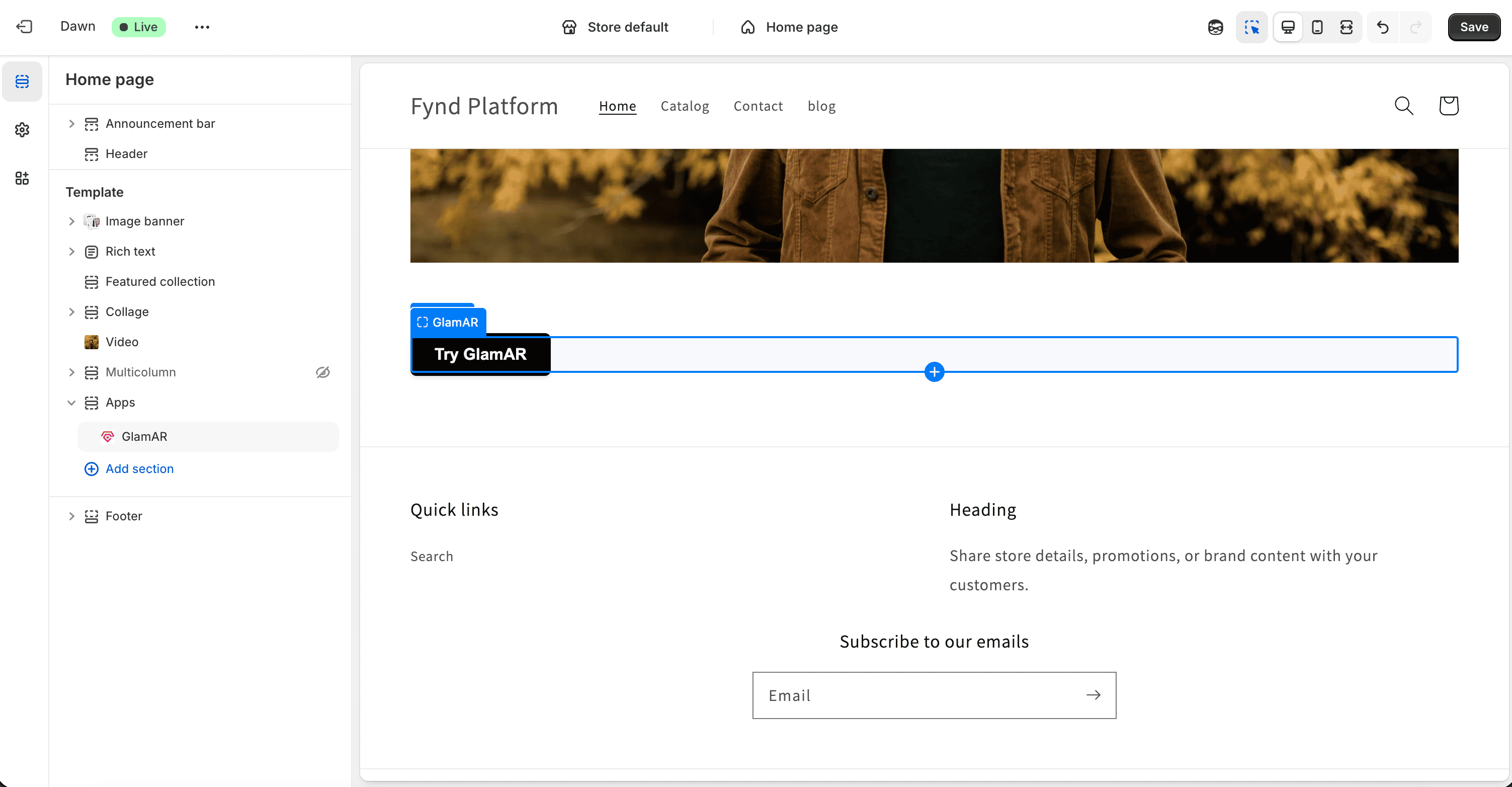Image resolution: width=1512 pixels, height=787 pixels.
Task: Unhide the Multicolumn section eye icon
Action: pyautogui.click(x=323, y=372)
